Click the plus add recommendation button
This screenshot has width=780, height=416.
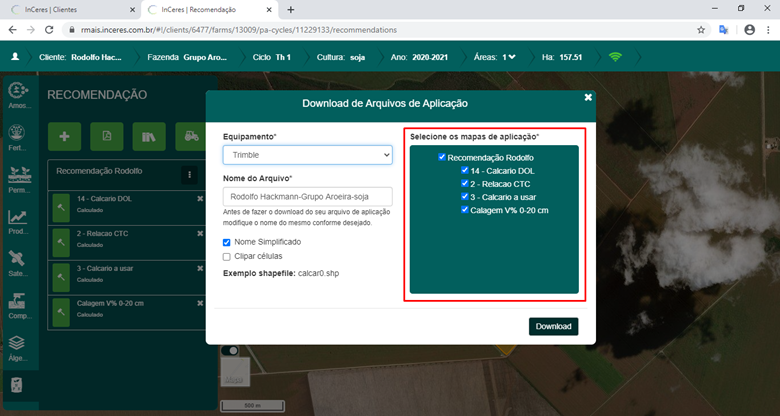pos(64,137)
